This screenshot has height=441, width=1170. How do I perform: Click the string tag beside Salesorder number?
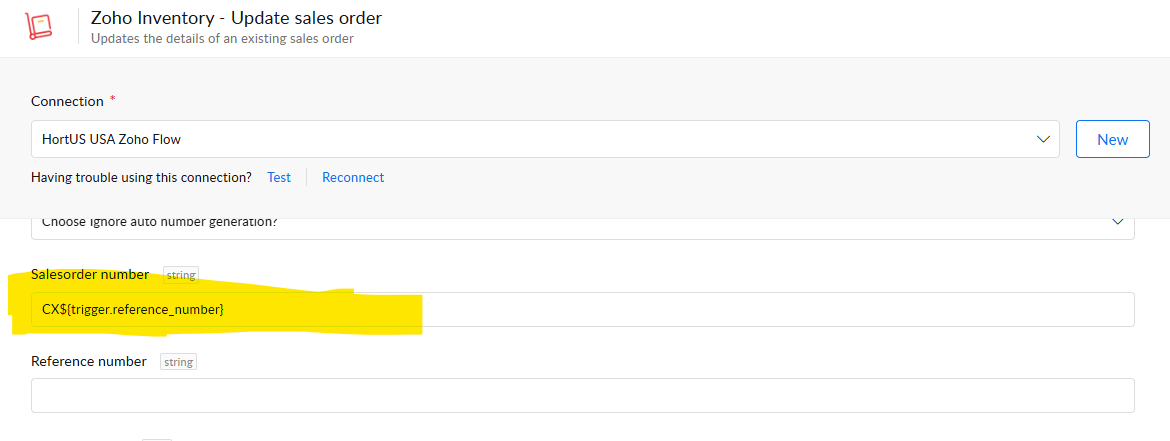(x=181, y=275)
